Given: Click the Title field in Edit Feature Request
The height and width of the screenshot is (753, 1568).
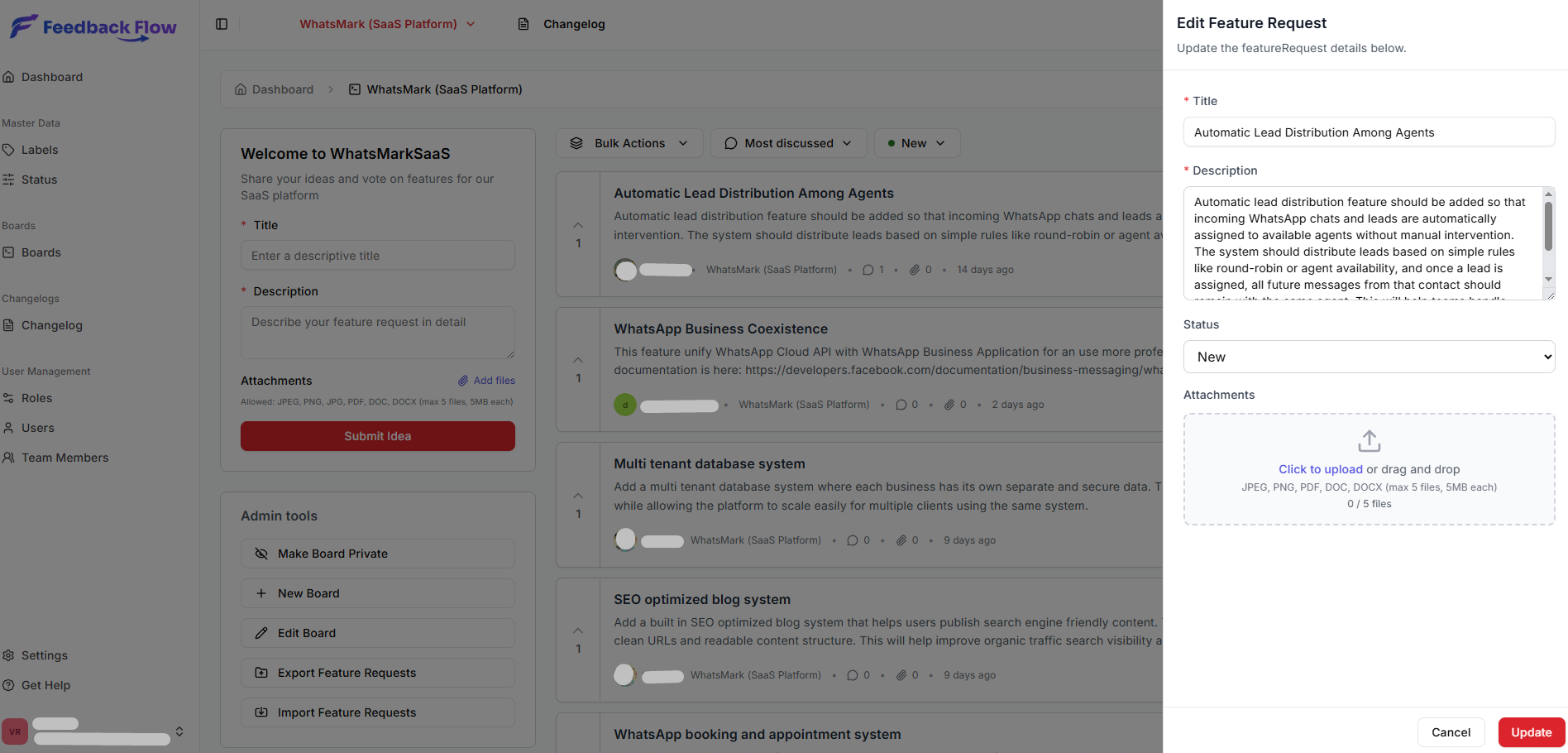Looking at the screenshot, I should (1369, 132).
